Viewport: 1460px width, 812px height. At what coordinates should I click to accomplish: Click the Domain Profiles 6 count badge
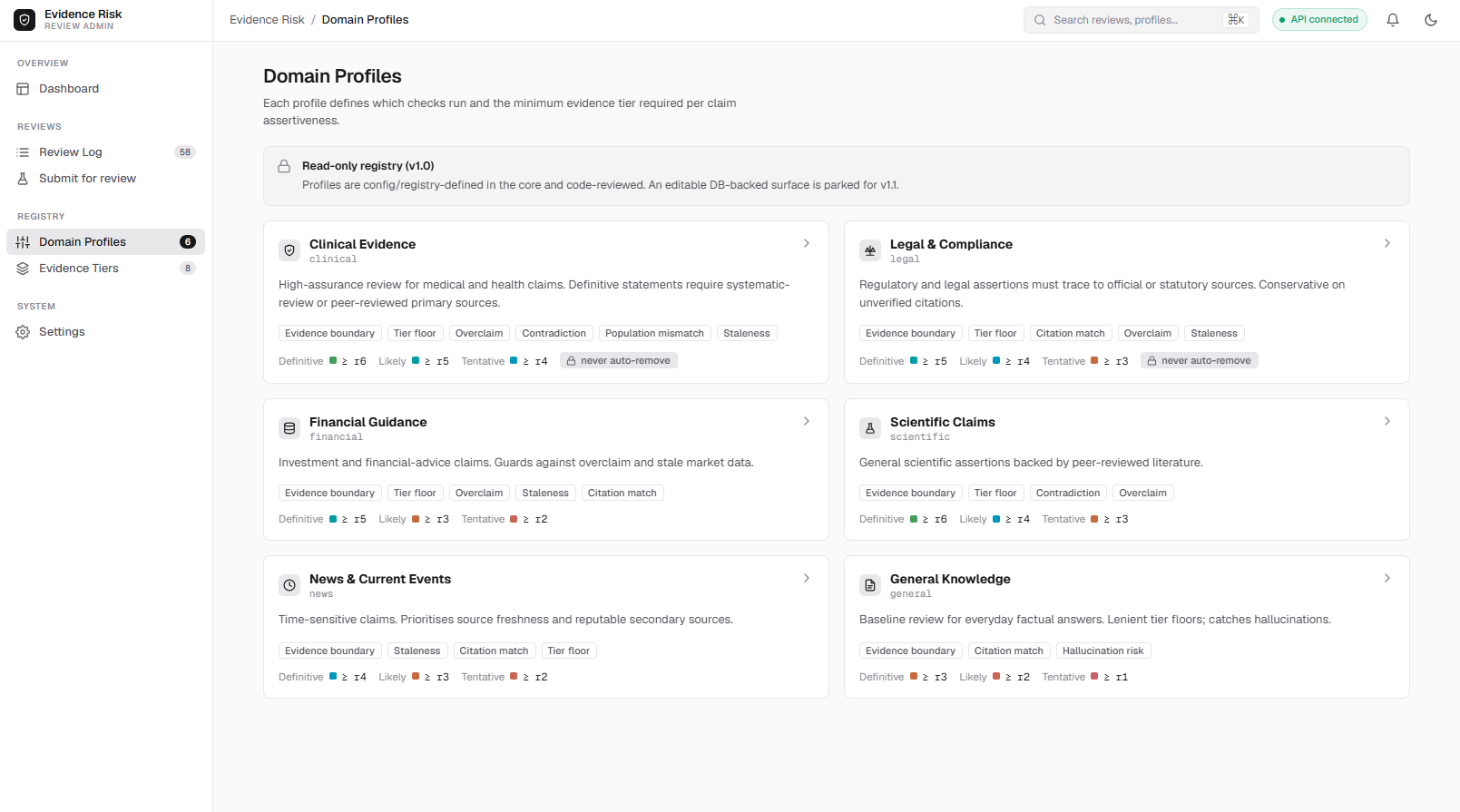pos(188,242)
